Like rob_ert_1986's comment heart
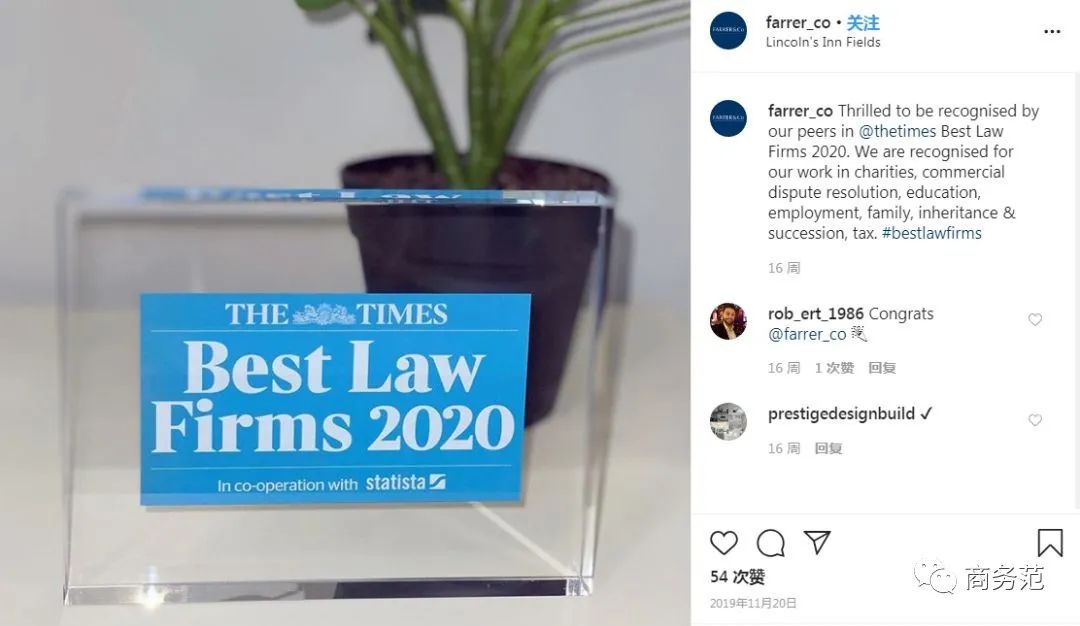The height and width of the screenshot is (626, 1080). click(1035, 320)
